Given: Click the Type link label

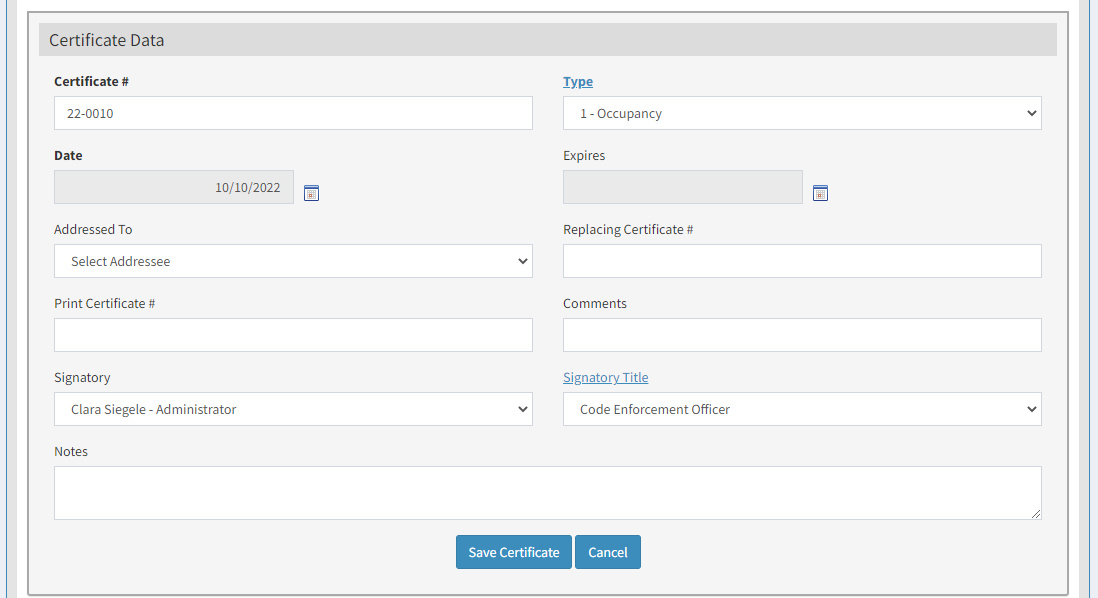Looking at the screenshot, I should (578, 82).
